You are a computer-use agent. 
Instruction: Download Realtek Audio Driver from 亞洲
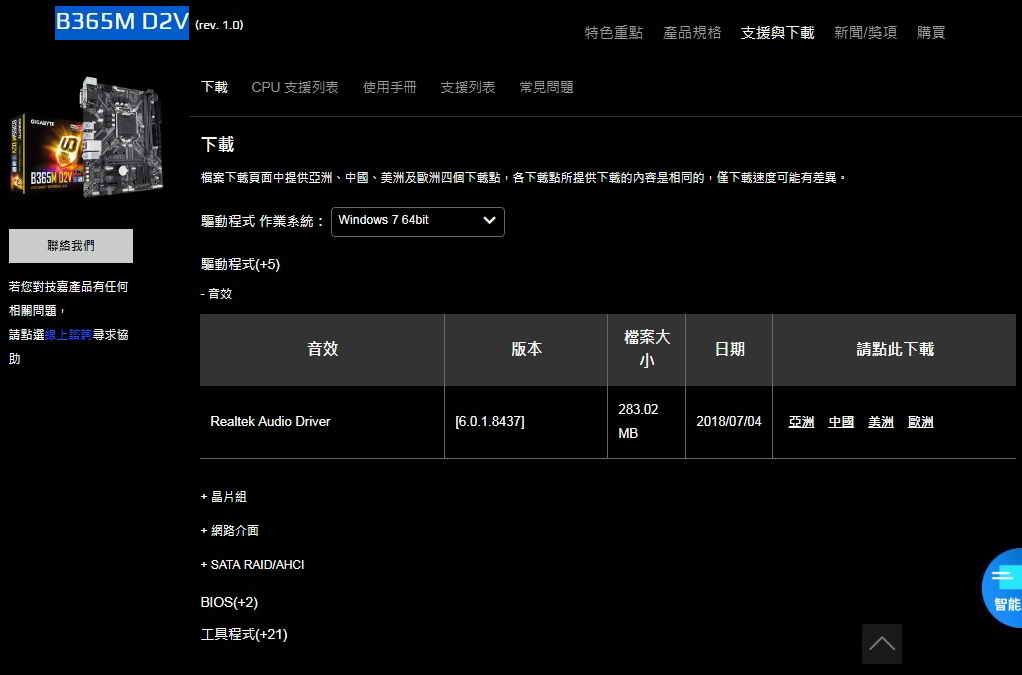pyautogui.click(x=801, y=422)
